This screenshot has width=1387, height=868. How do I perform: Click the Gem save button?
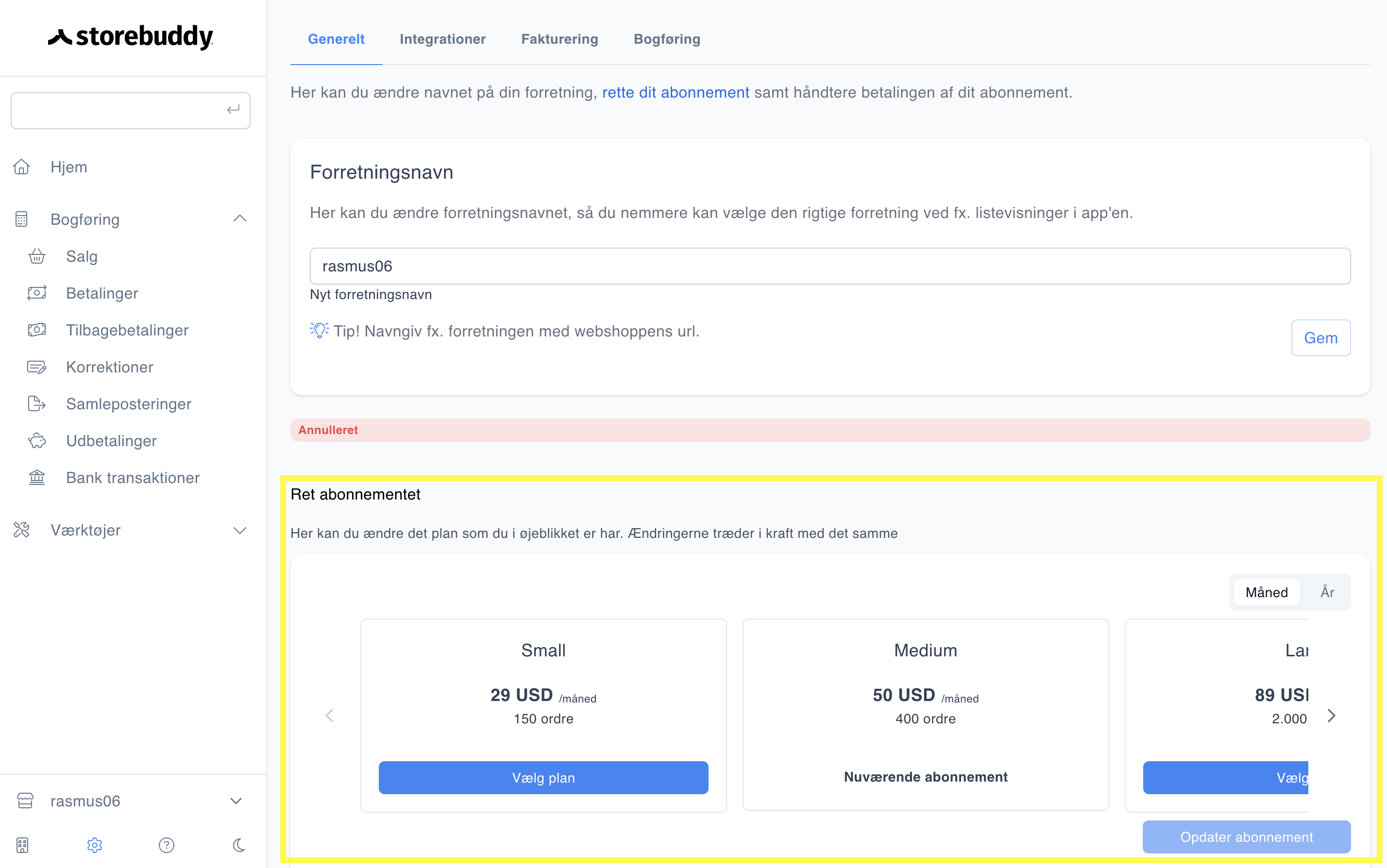1320,337
